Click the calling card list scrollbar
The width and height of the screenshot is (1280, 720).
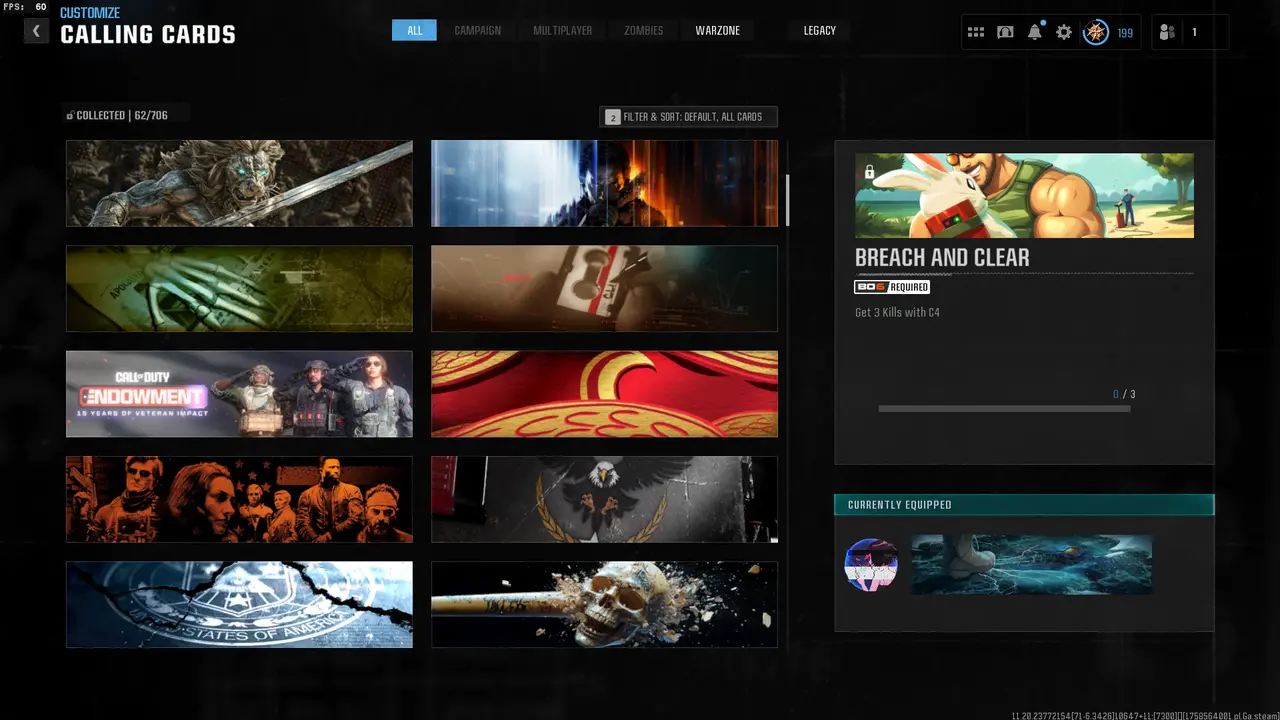[788, 200]
